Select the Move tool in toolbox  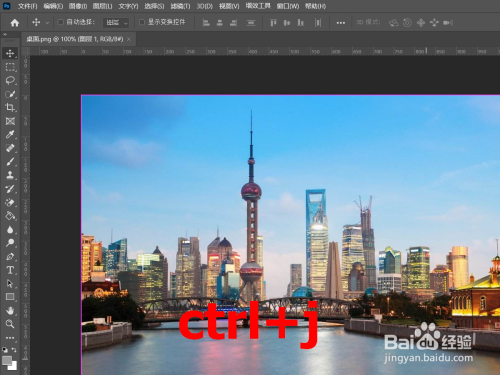pos(10,53)
